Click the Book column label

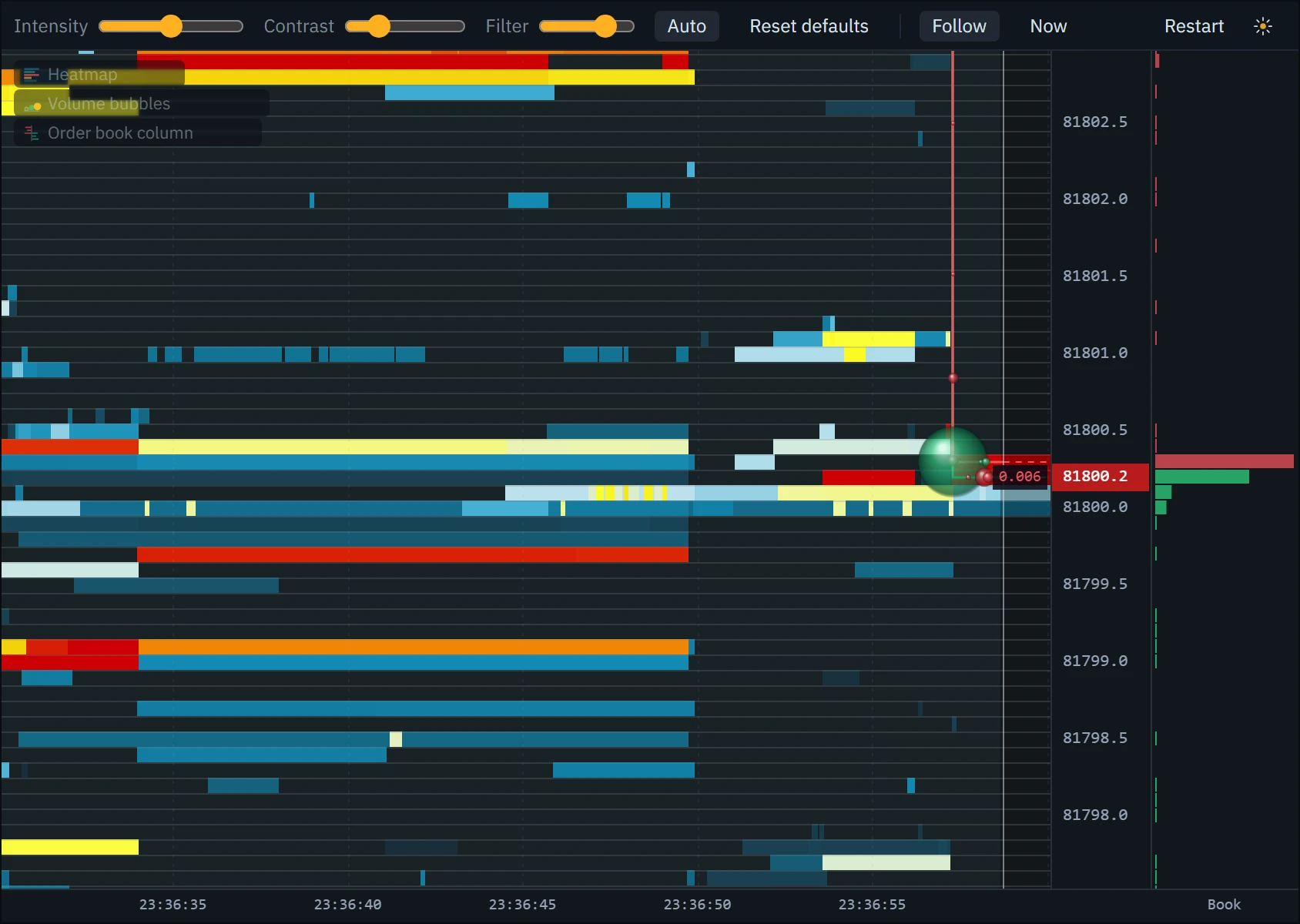point(1224,905)
